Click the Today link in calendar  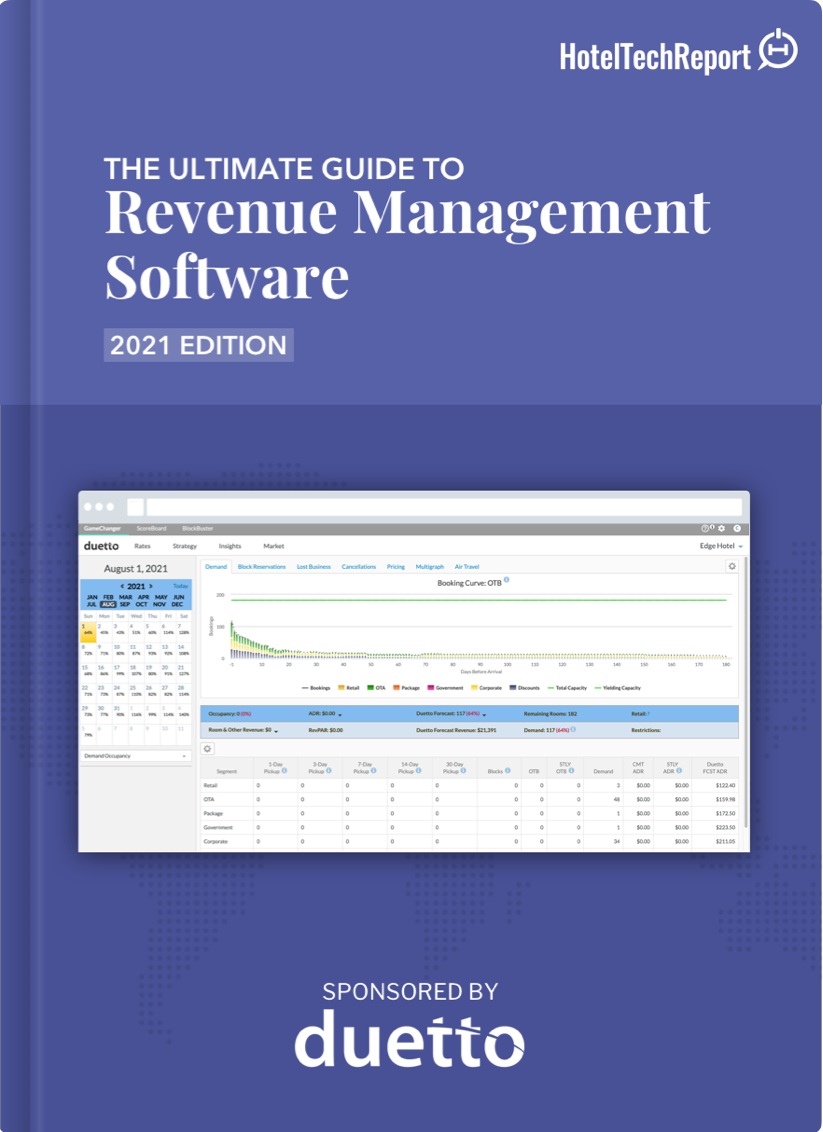(180, 586)
